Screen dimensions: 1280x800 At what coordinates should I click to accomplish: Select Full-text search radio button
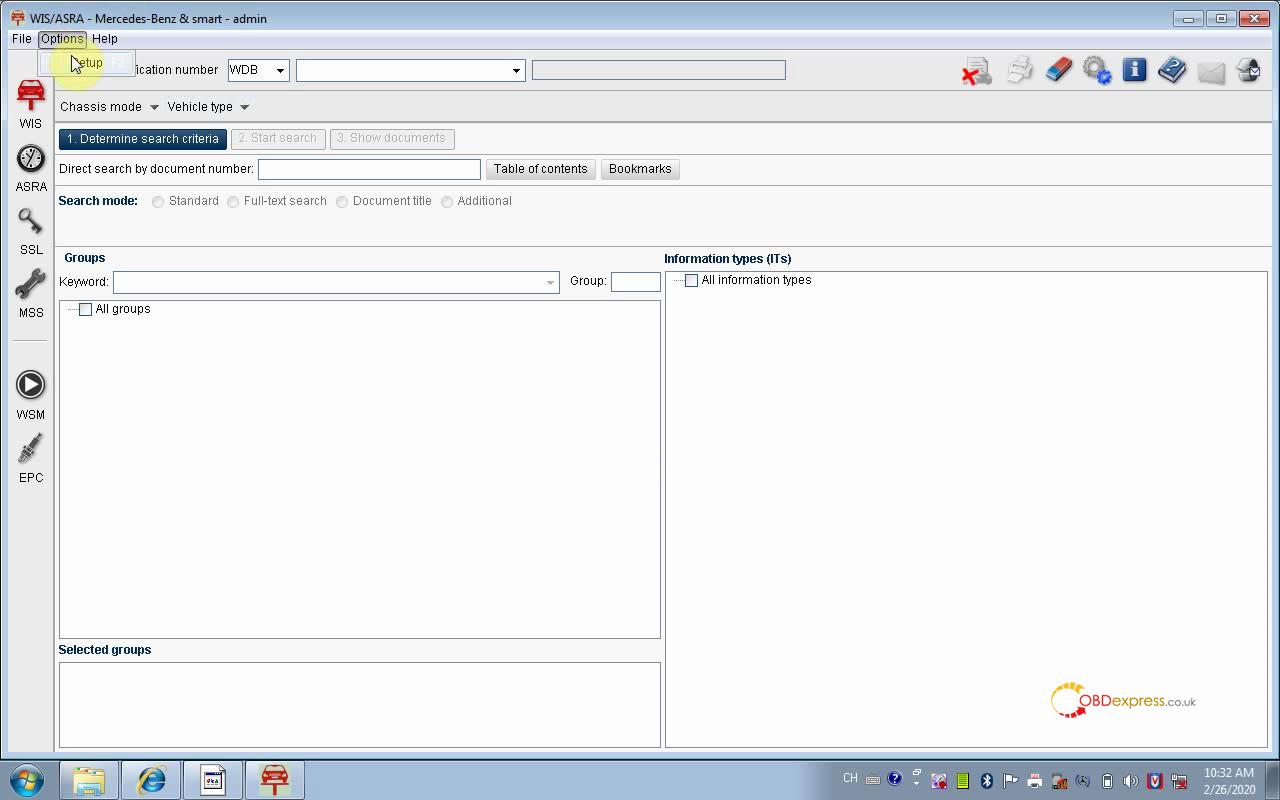pos(233,202)
